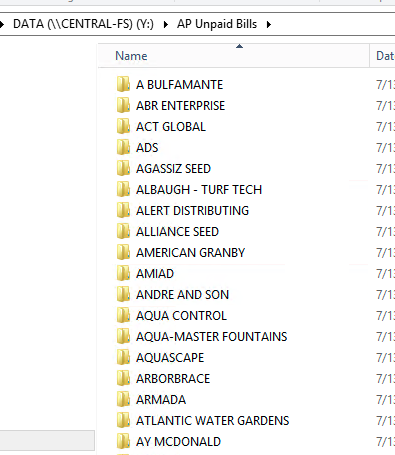Click the ALERT DISTRIBUTING folder name
Image resolution: width=395 pixels, height=455 pixels.
192,211
